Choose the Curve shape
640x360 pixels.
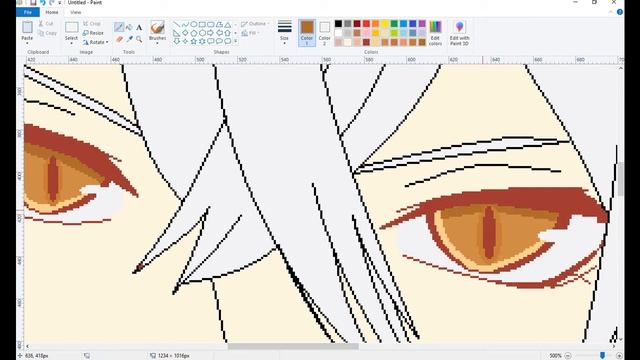click(x=185, y=24)
